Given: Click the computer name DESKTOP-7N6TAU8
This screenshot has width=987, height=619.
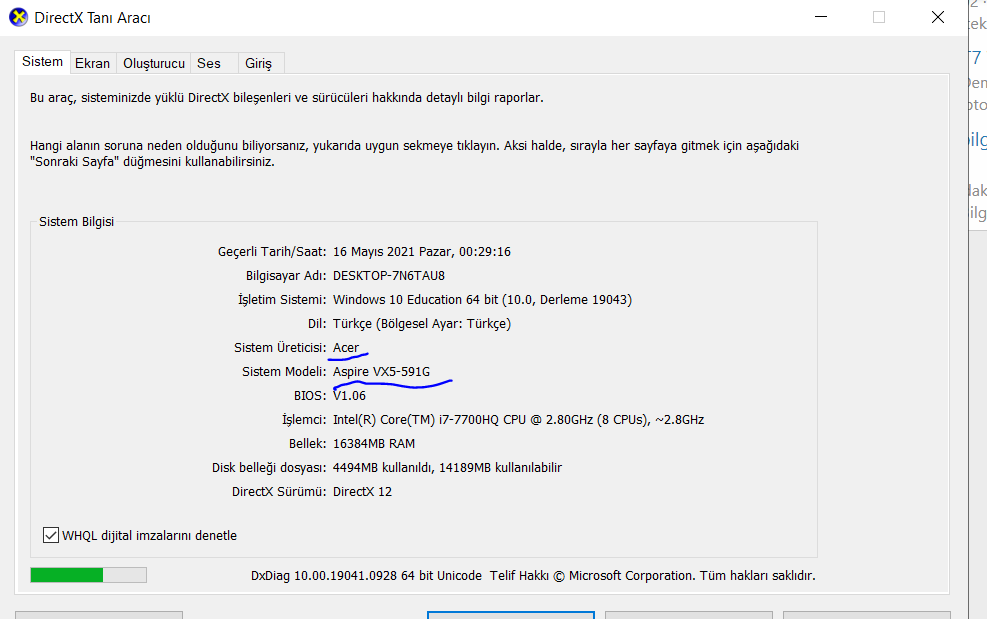Looking at the screenshot, I should (389, 276).
